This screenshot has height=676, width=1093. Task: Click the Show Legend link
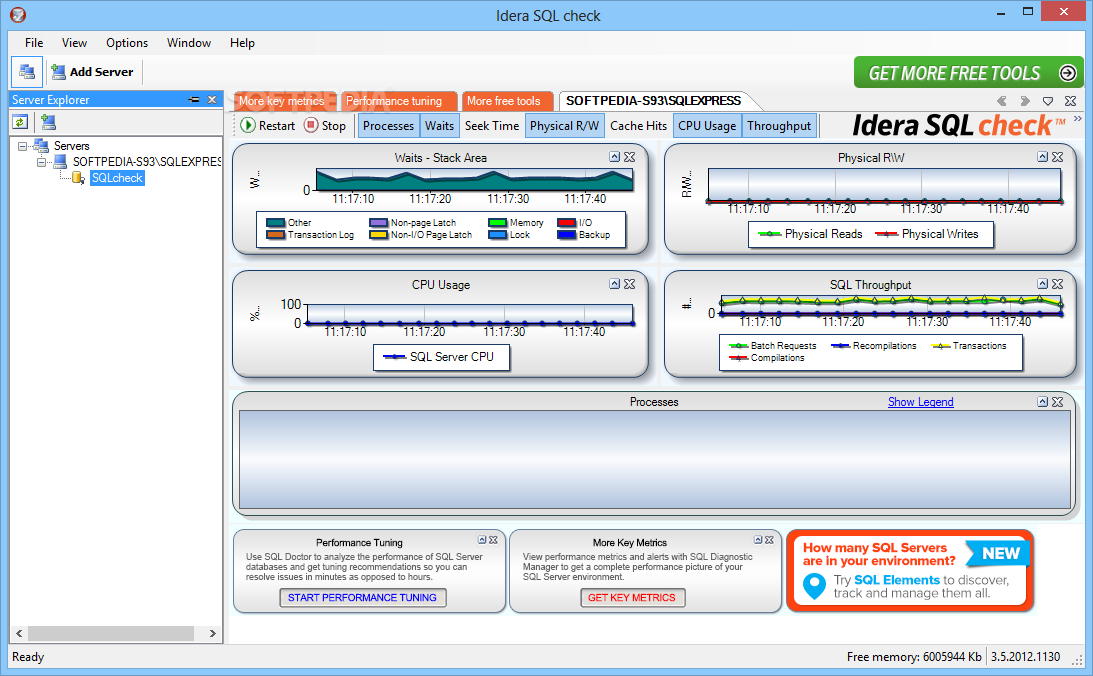[x=920, y=402]
